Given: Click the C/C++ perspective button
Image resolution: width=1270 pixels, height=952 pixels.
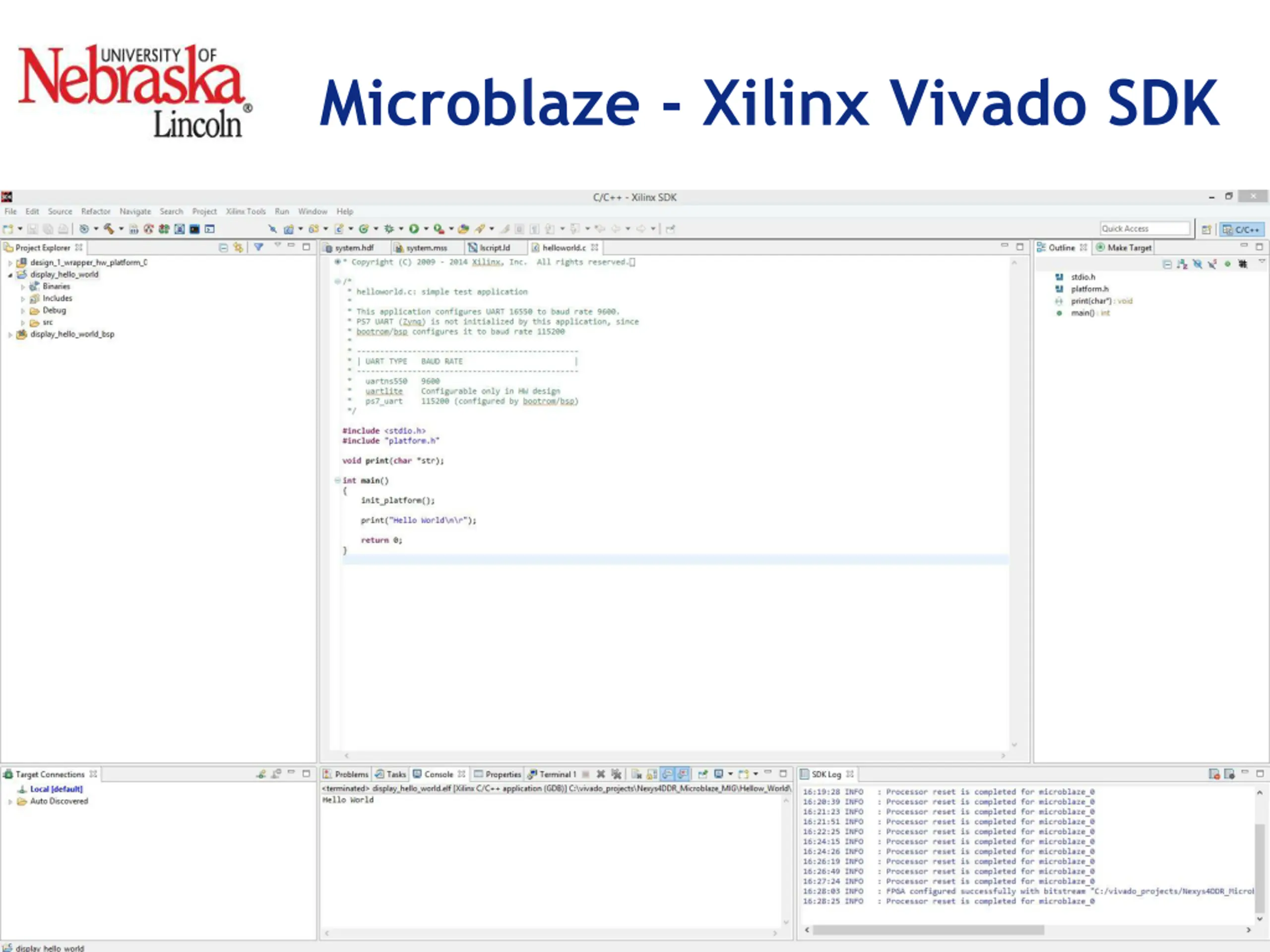Looking at the screenshot, I should [x=1242, y=230].
